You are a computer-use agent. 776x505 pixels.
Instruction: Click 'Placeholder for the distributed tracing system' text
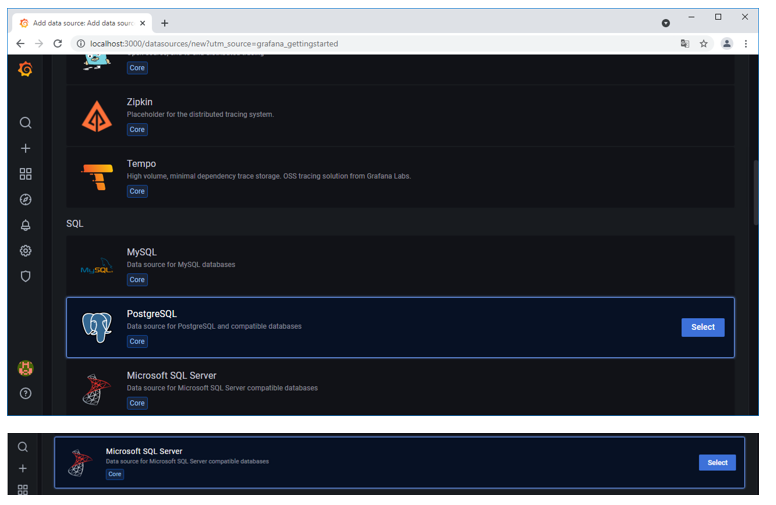coord(200,114)
